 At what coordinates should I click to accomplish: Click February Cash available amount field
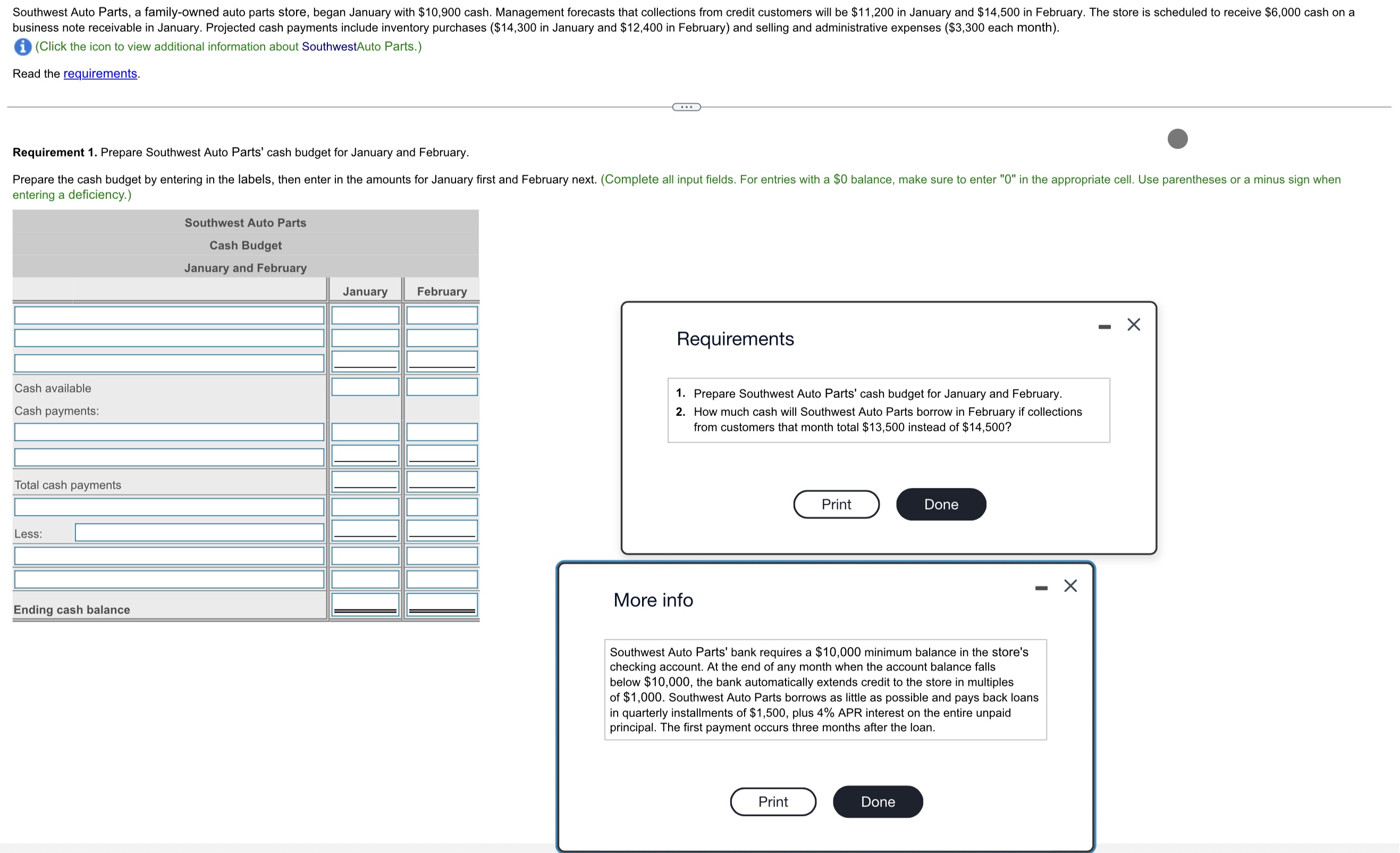click(442, 387)
